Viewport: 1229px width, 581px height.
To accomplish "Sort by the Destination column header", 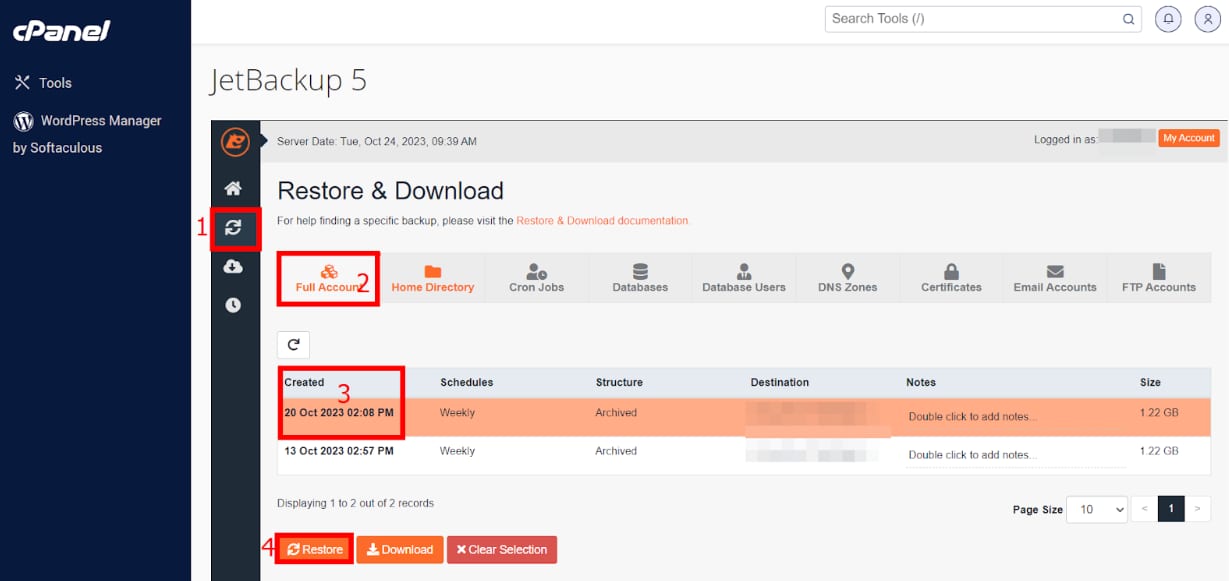I will (x=780, y=382).
